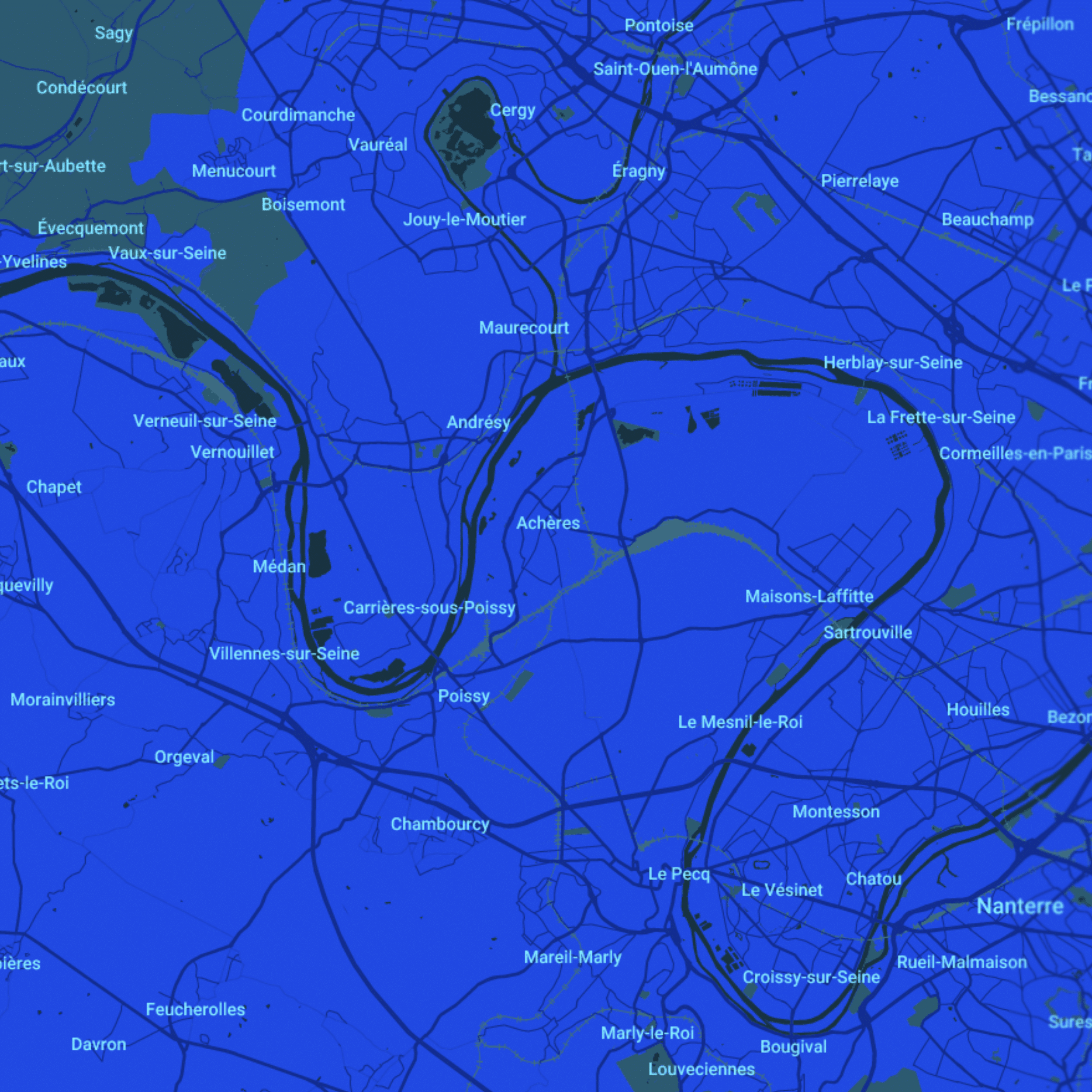Click the Beauchamp town name
The height and width of the screenshot is (1092, 1092).
click(987, 220)
